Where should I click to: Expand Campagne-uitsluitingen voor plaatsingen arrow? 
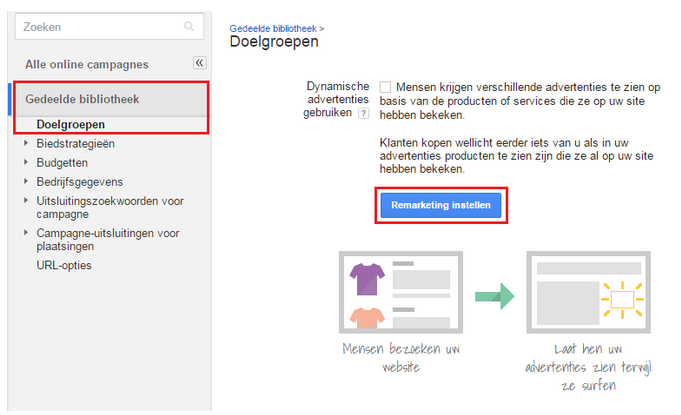pos(26,232)
